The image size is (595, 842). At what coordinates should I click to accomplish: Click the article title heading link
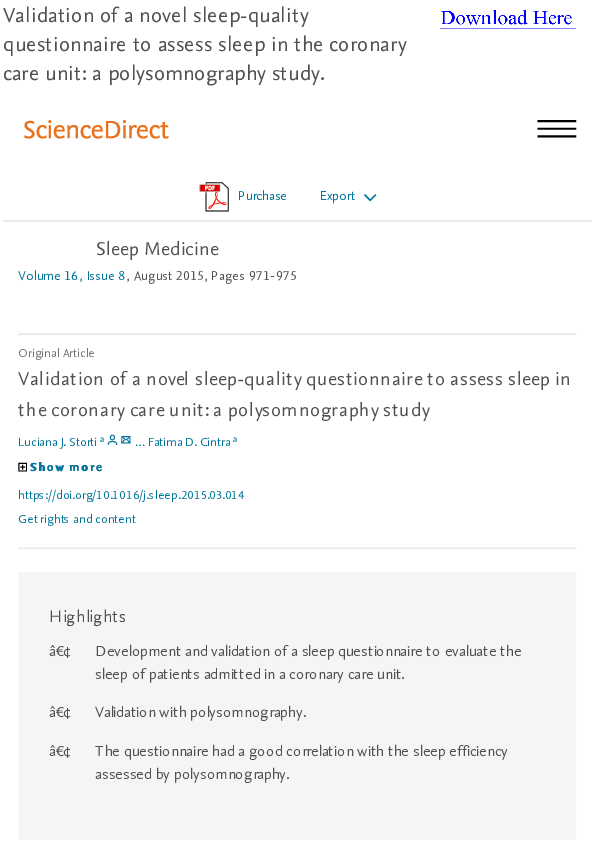pyautogui.click(x=295, y=390)
